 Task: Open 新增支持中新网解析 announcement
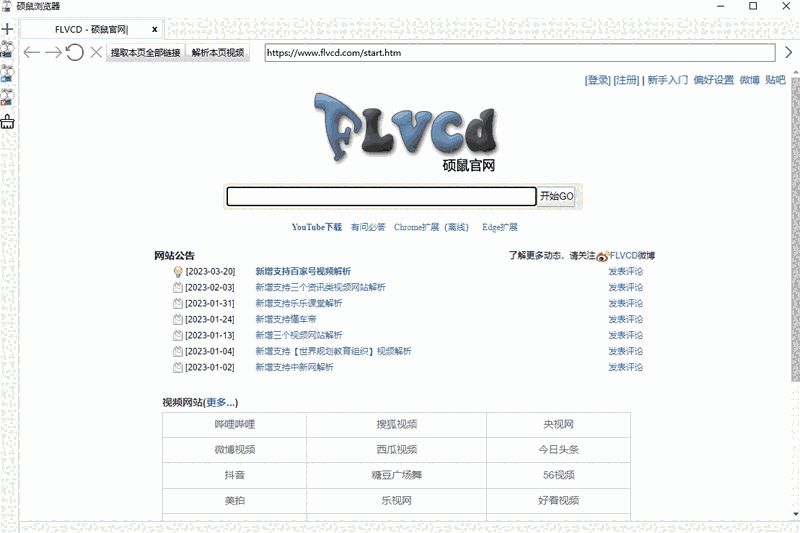coord(294,367)
